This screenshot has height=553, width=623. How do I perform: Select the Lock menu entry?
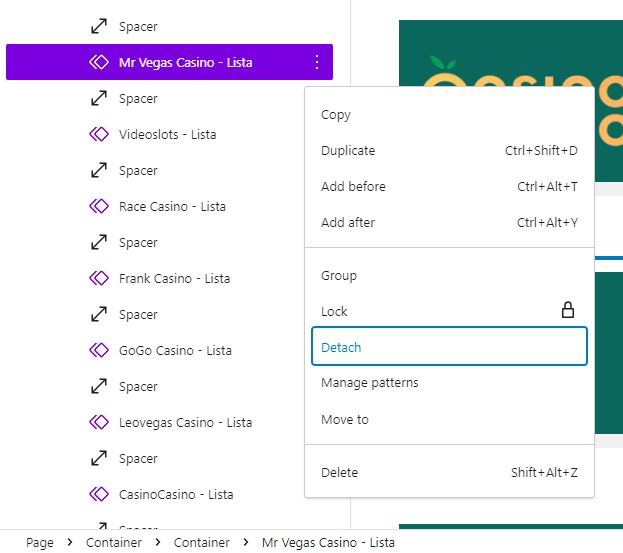[449, 311]
